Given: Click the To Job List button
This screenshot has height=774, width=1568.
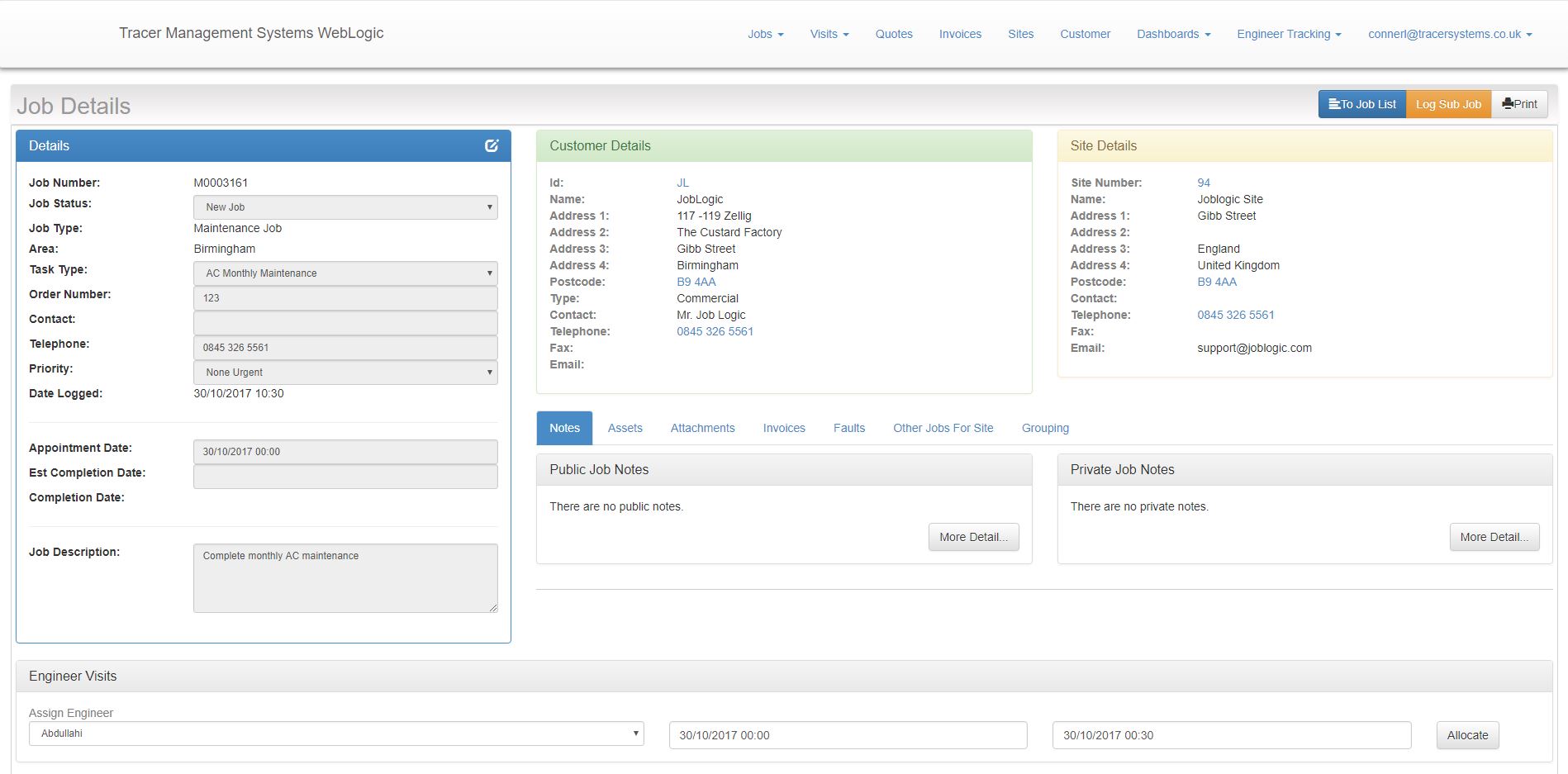Looking at the screenshot, I should tap(1361, 104).
